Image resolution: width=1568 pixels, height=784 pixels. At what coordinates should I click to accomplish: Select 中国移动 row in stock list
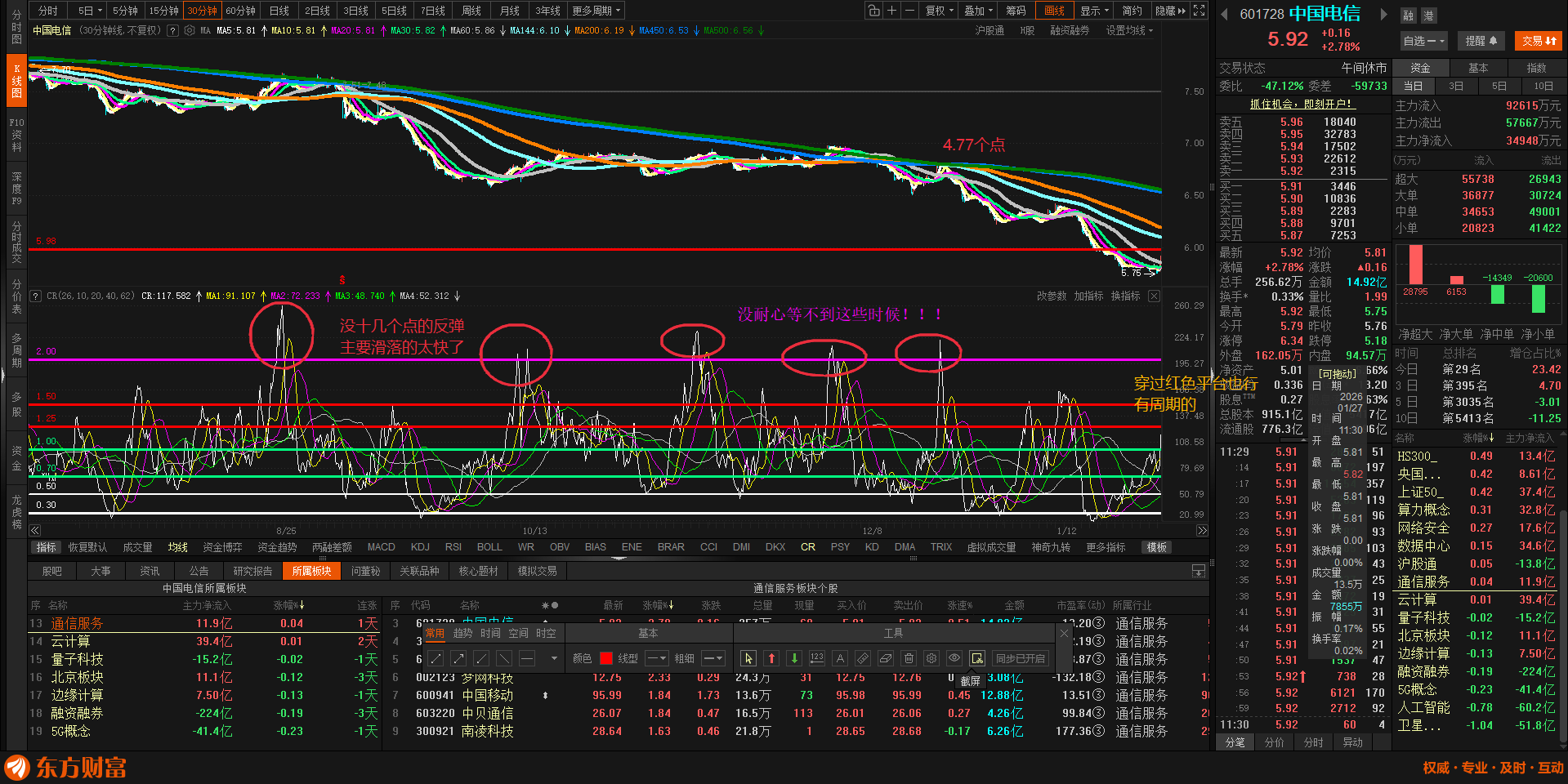click(x=487, y=695)
